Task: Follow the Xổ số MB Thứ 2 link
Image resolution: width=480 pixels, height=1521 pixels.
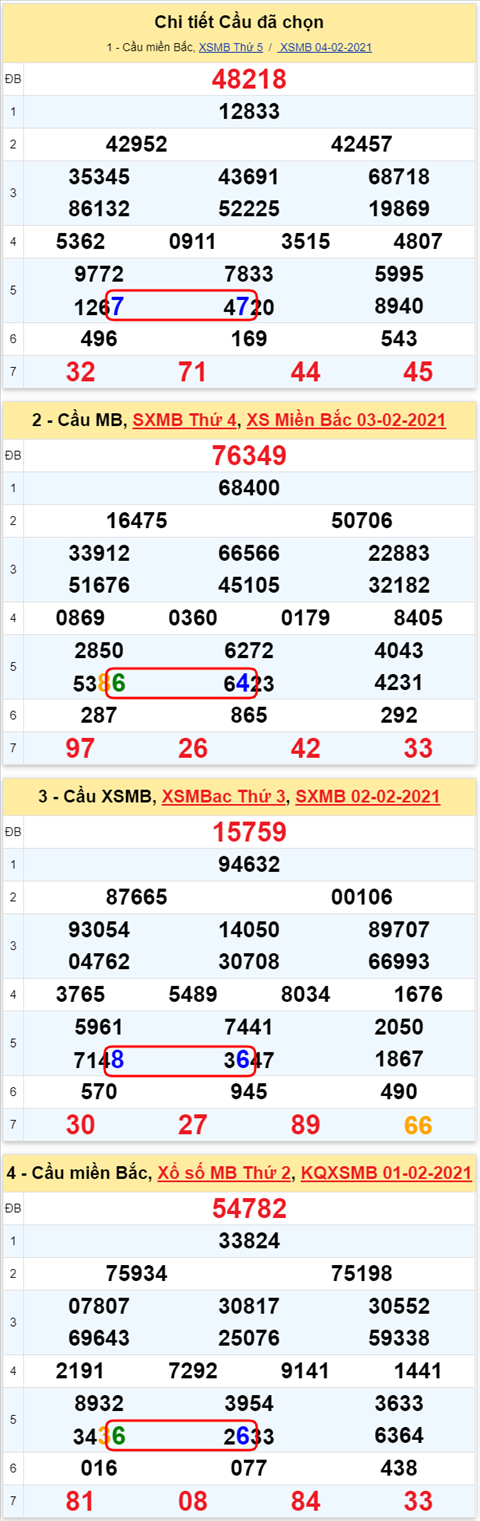Action: (225, 1171)
